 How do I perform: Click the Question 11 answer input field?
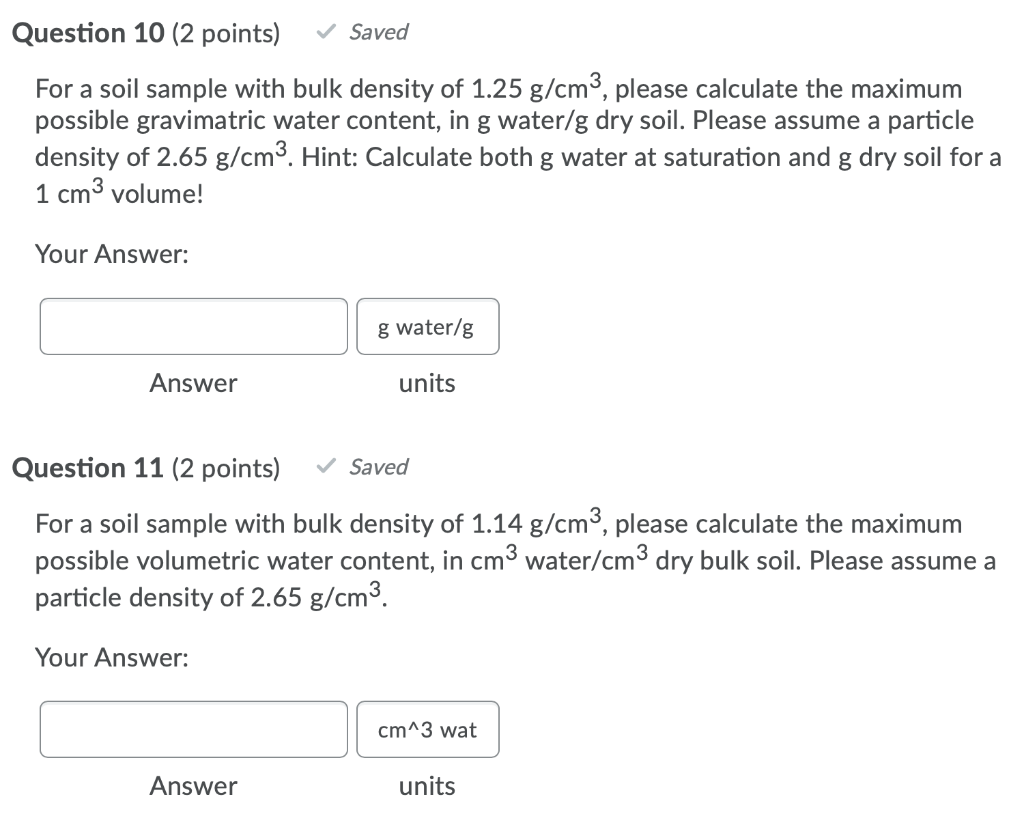click(193, 729)
